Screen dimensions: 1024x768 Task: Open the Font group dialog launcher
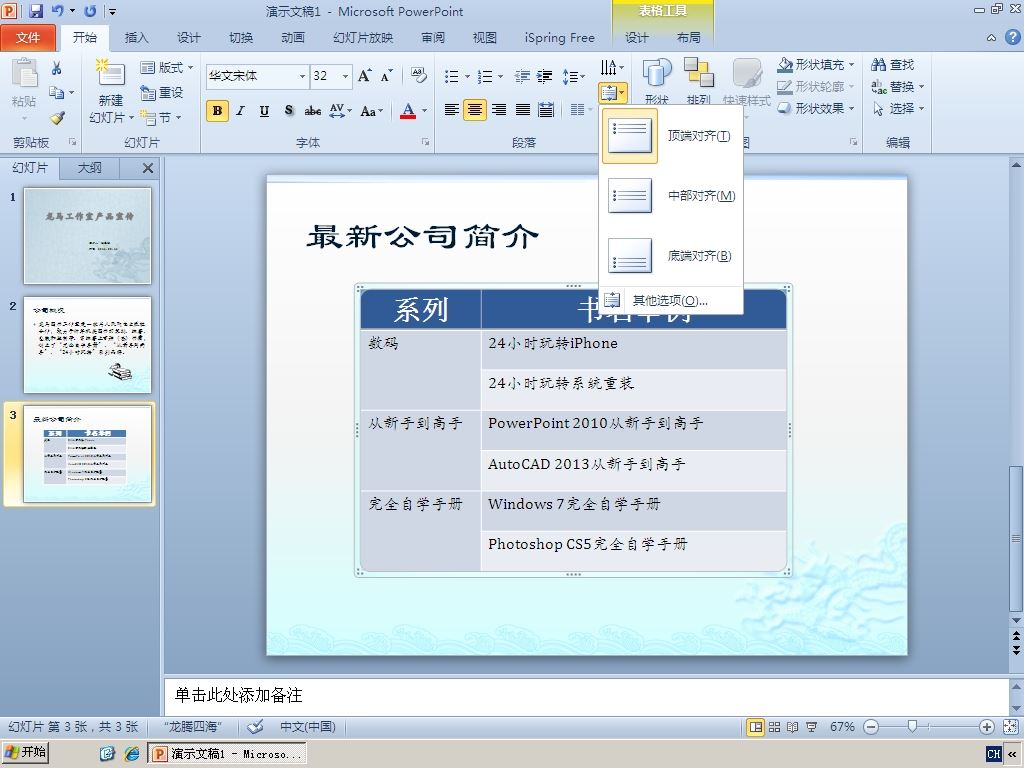(425, 142)
